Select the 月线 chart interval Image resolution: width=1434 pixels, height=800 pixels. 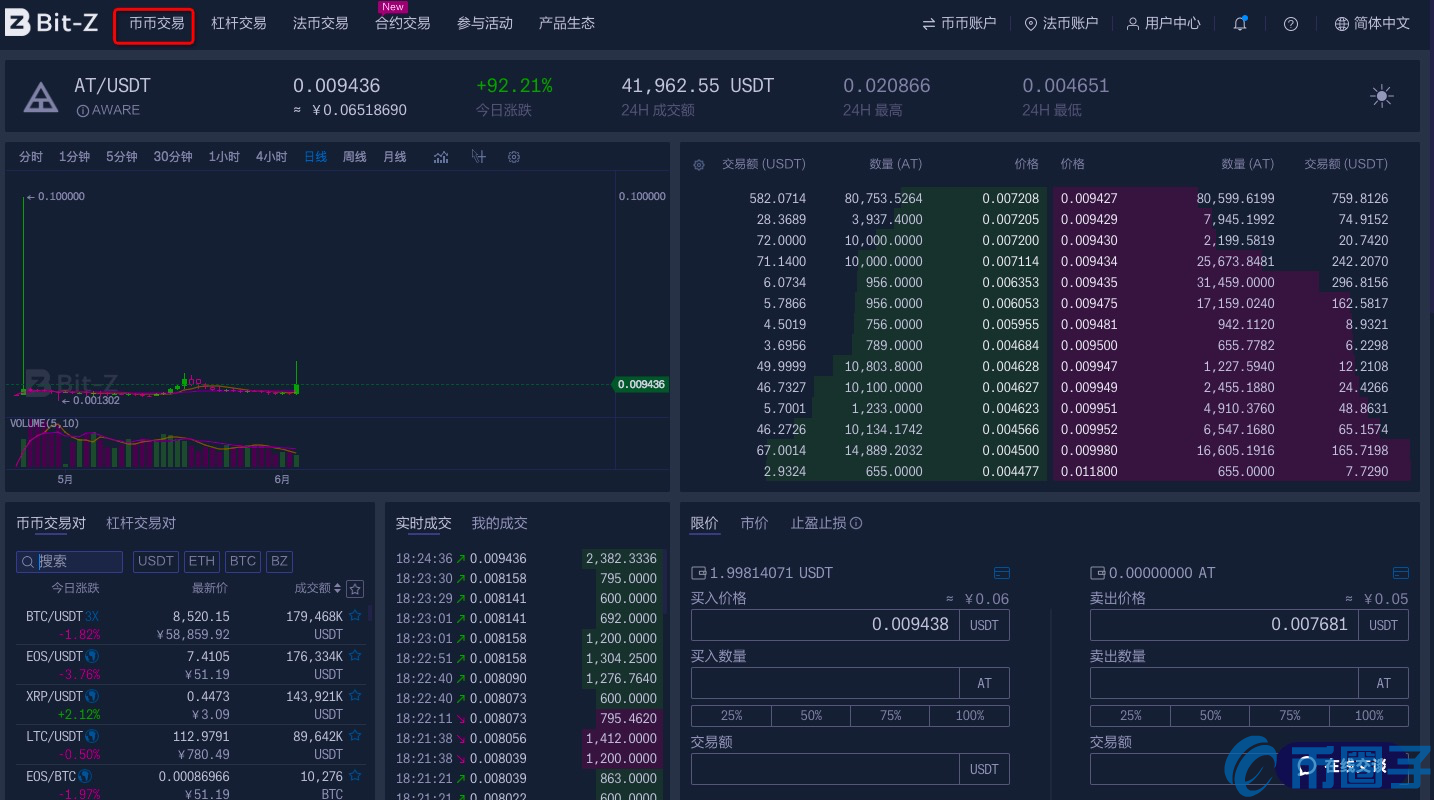click(395, 157)
